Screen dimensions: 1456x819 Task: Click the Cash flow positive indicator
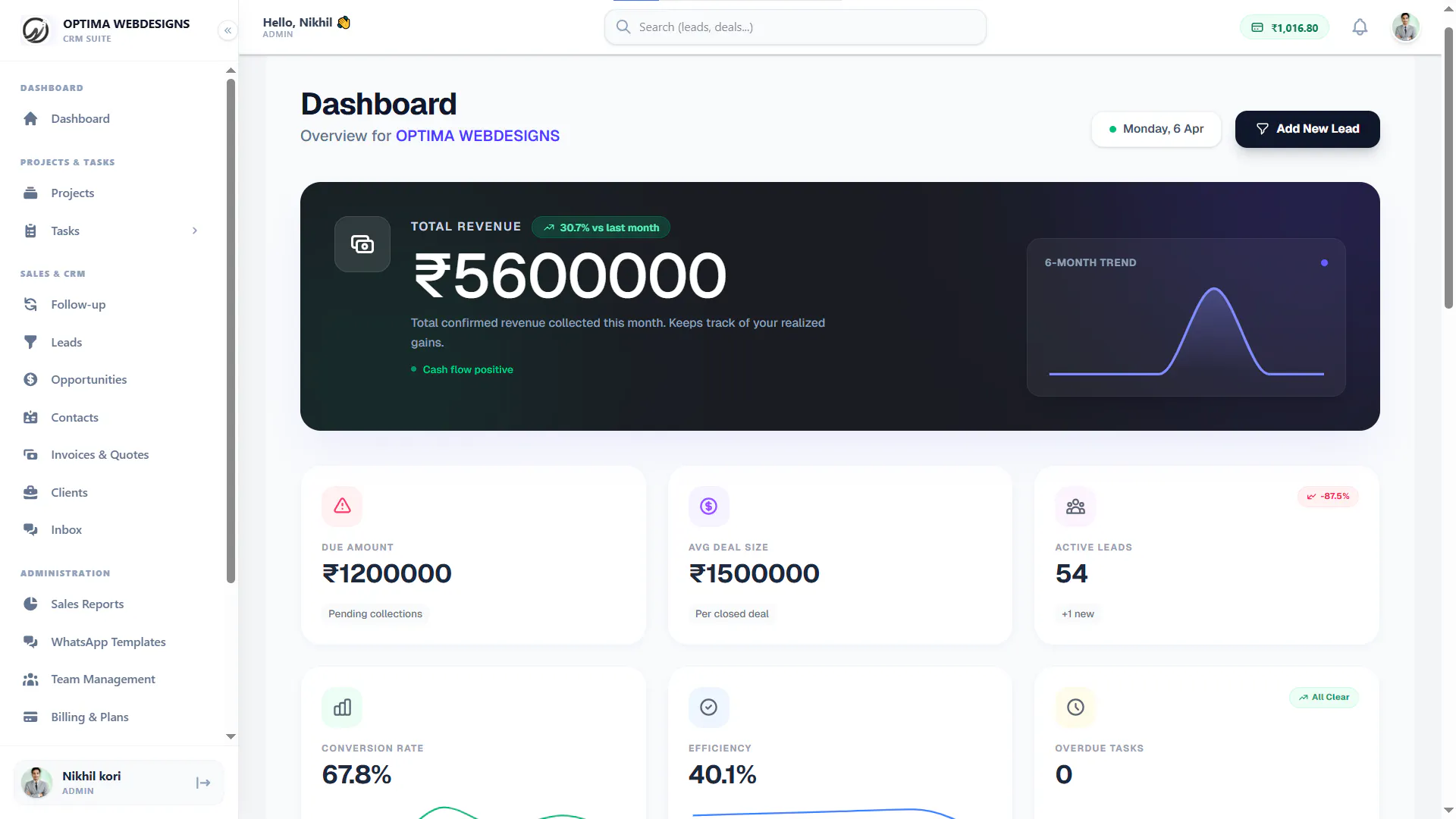click(462, 370)
